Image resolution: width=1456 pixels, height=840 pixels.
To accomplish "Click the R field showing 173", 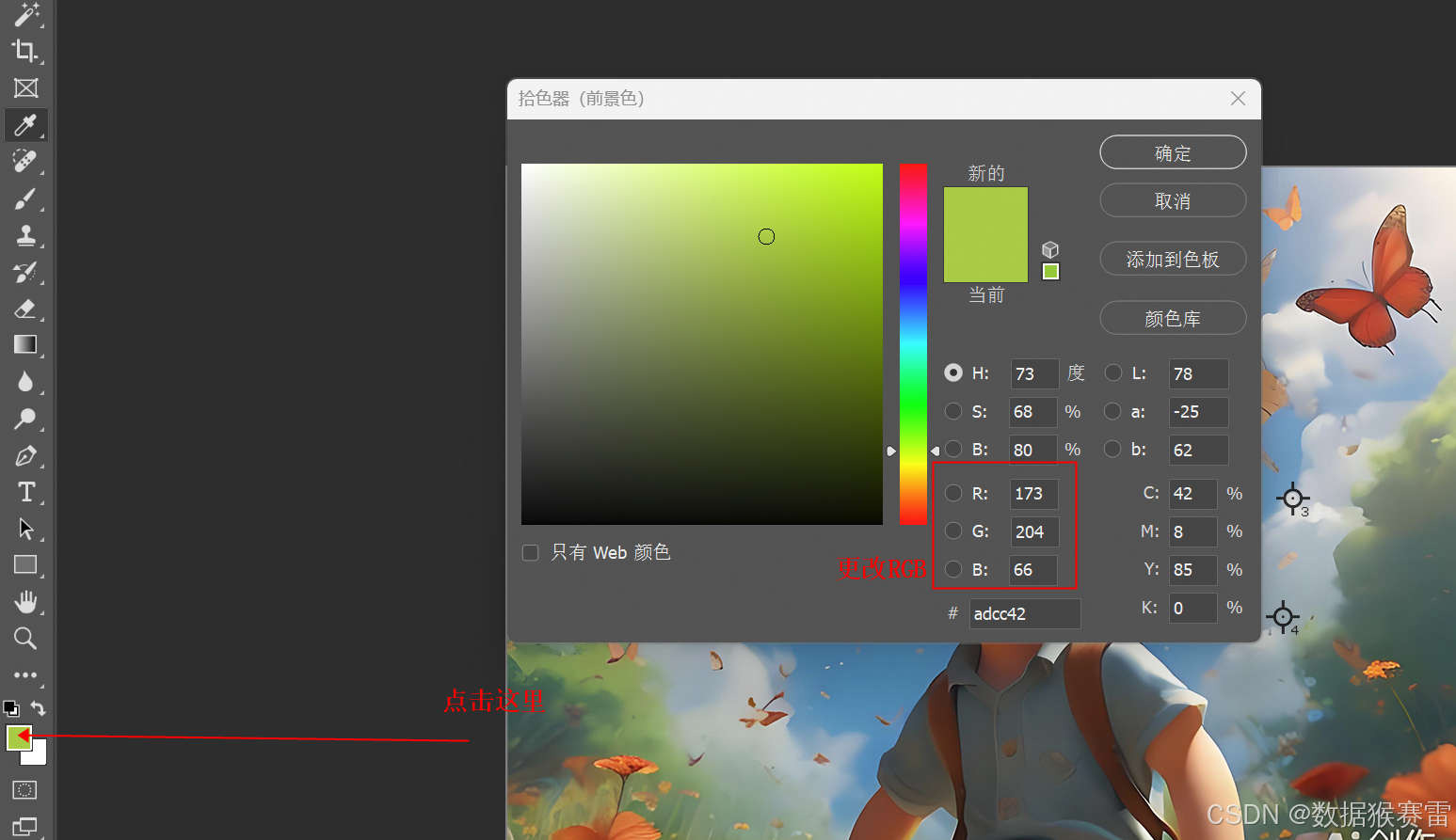I will (1034, 493).
